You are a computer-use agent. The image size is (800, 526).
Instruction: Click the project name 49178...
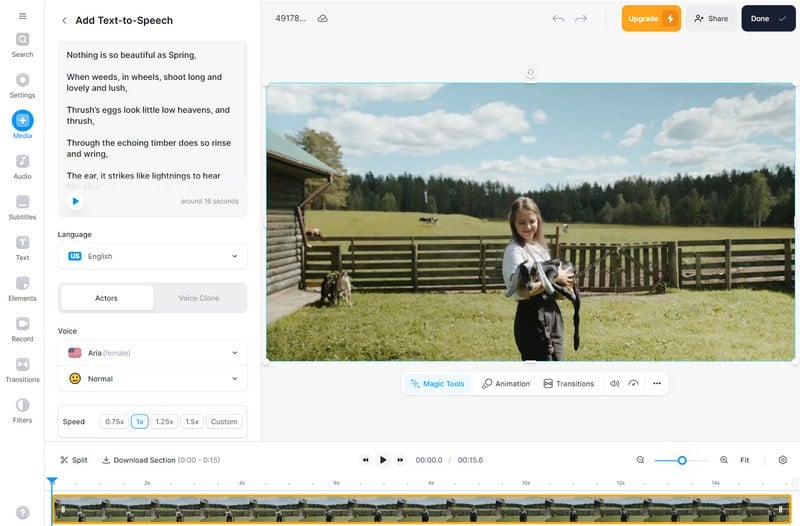291,18
